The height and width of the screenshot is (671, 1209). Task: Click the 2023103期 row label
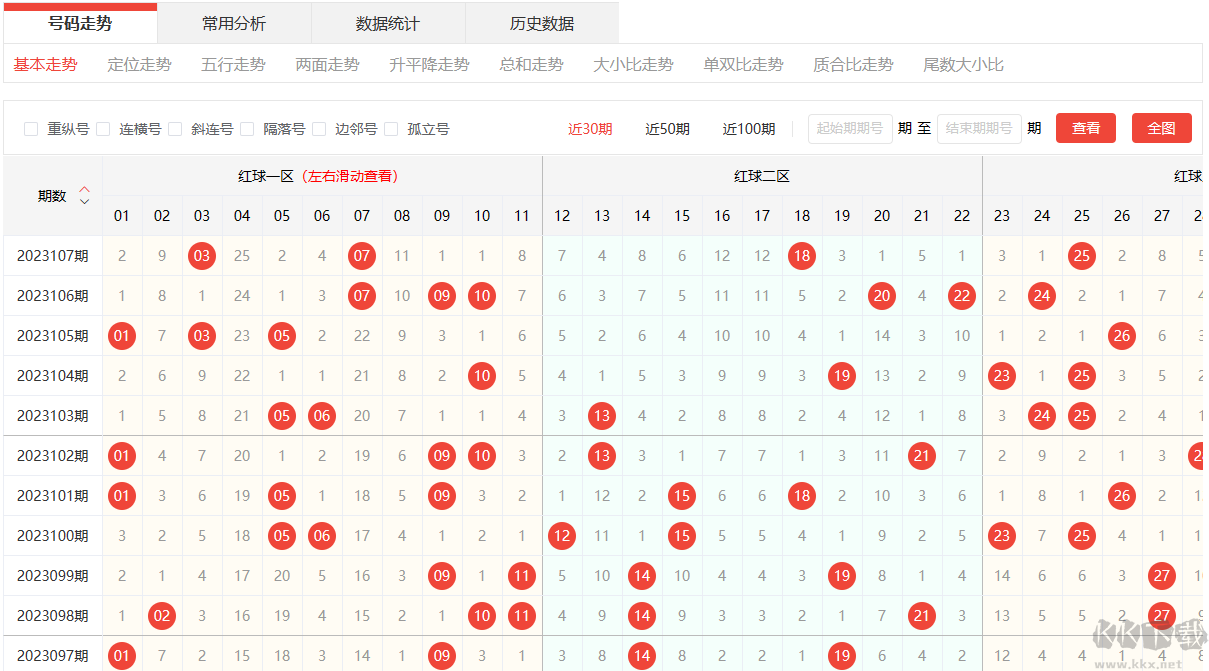53,416
